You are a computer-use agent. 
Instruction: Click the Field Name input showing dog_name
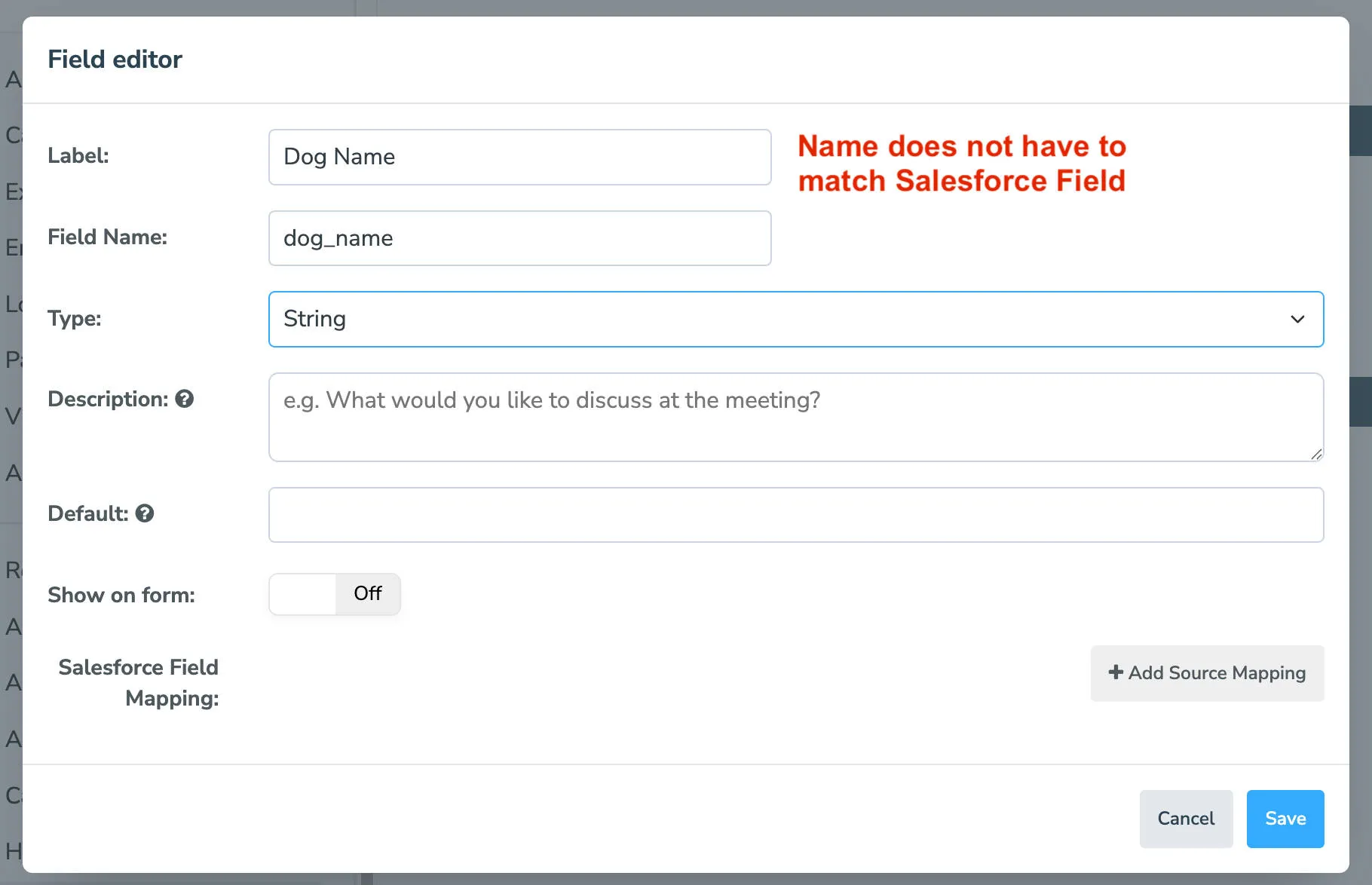(519, 238)
